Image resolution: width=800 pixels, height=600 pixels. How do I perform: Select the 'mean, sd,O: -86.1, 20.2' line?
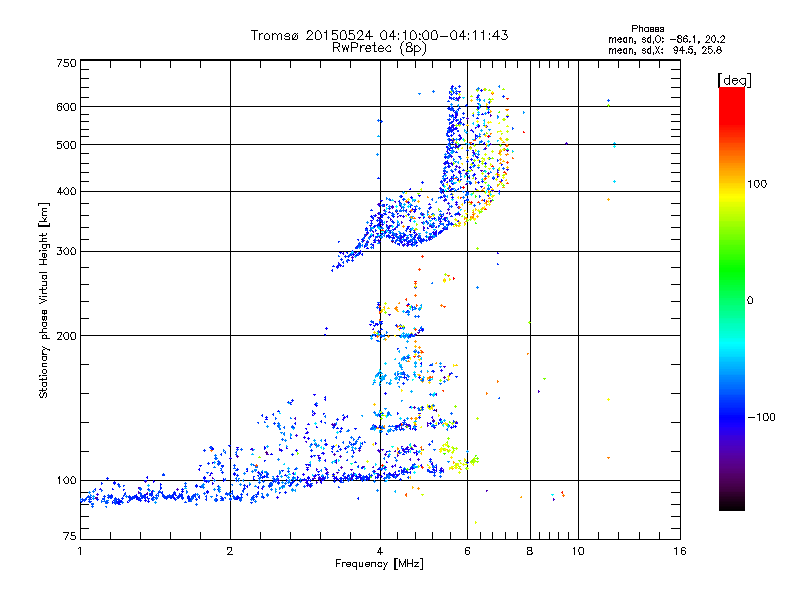coord(666,39)
